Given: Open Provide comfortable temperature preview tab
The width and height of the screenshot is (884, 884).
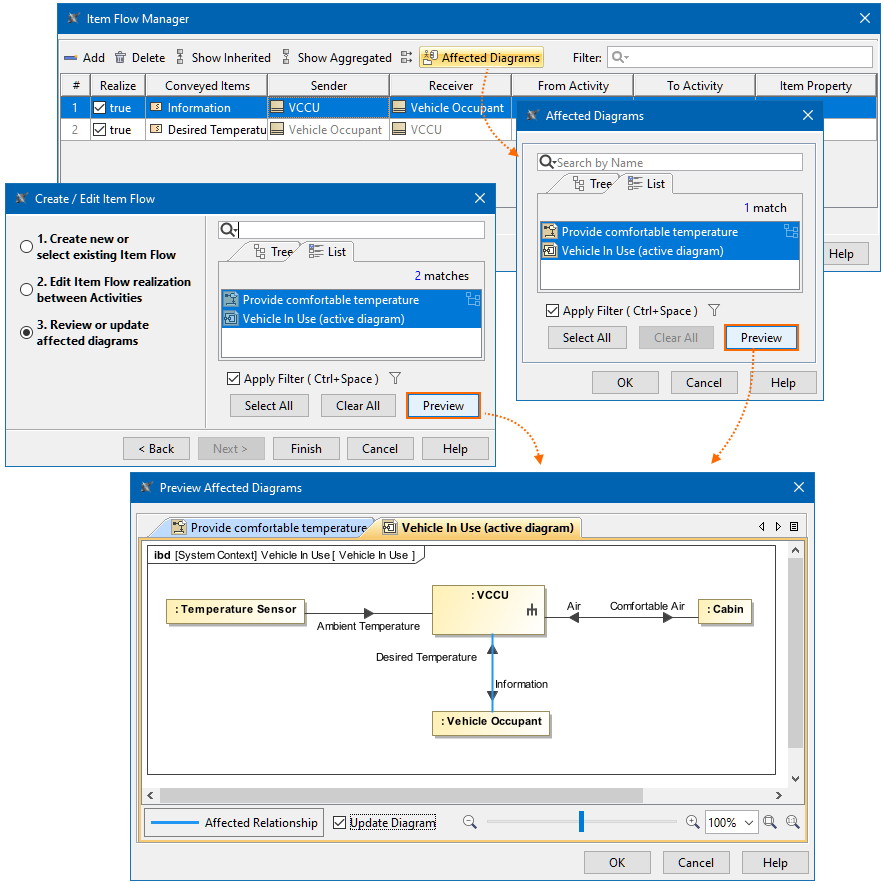Looking at the screenshot, I should coord(269,528).
